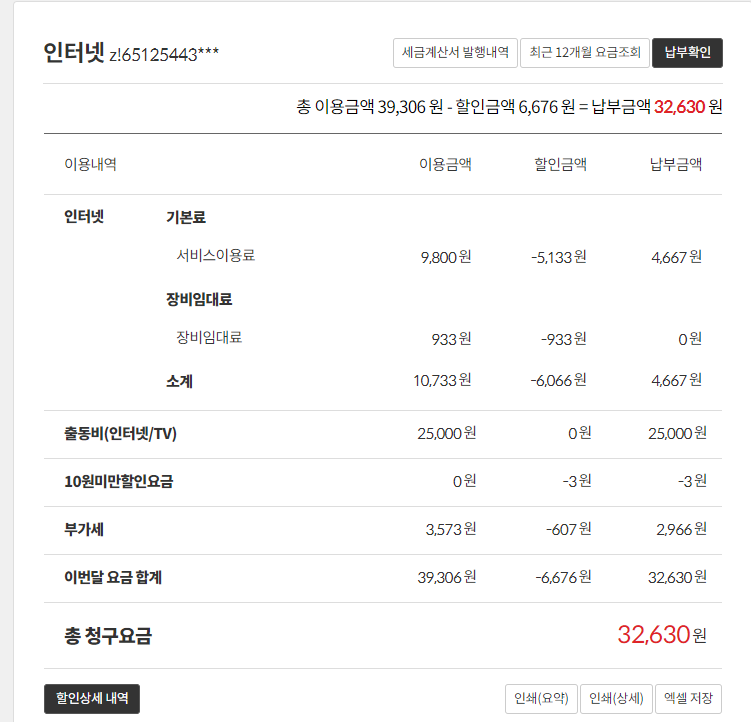Image resolution: width=751 pixels, height=722 pixels.
Task: Select the masked account number z!65125443***
Action: pos(165,55)
